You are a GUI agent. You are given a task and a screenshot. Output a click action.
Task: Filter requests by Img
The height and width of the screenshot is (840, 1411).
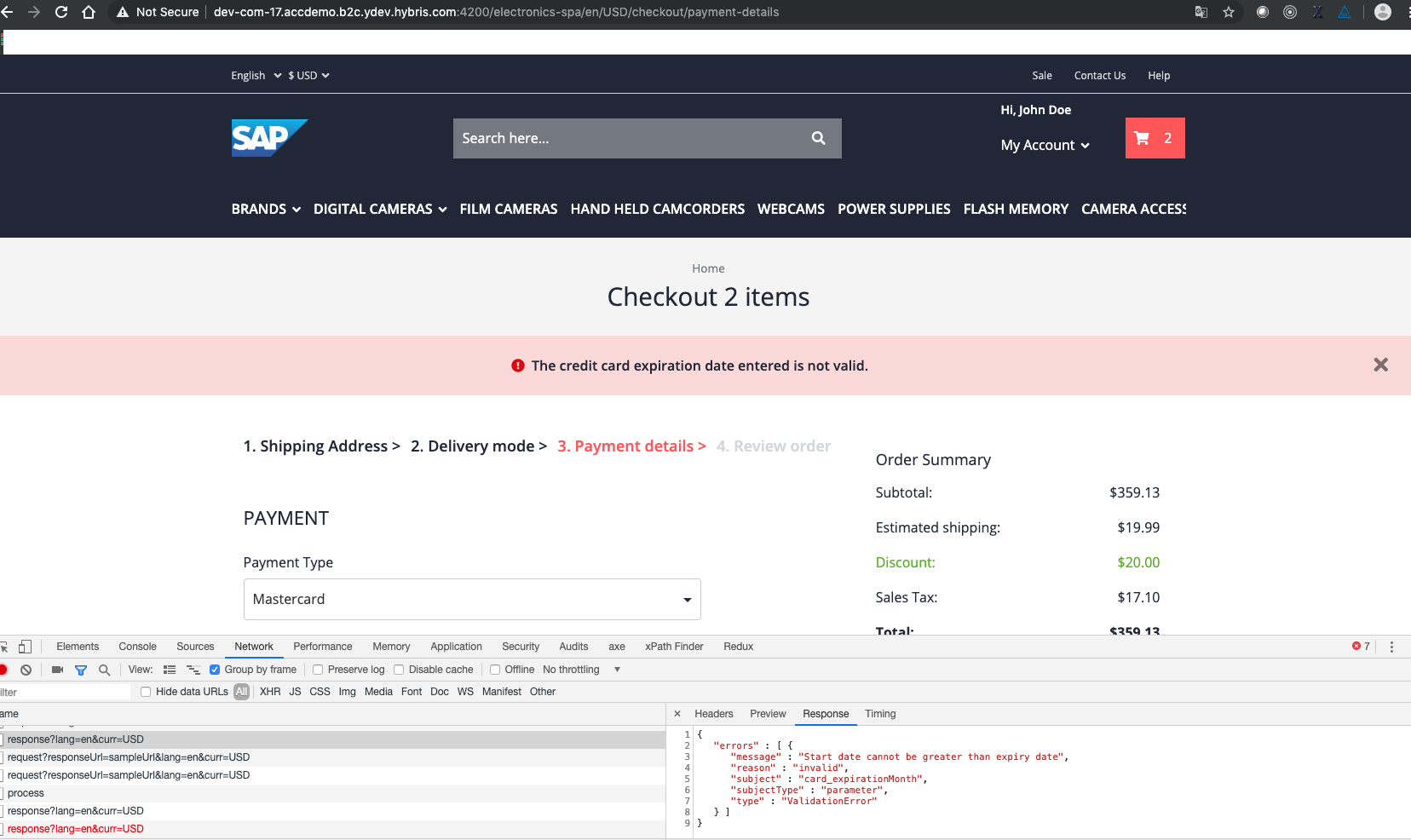pos(347,692)
